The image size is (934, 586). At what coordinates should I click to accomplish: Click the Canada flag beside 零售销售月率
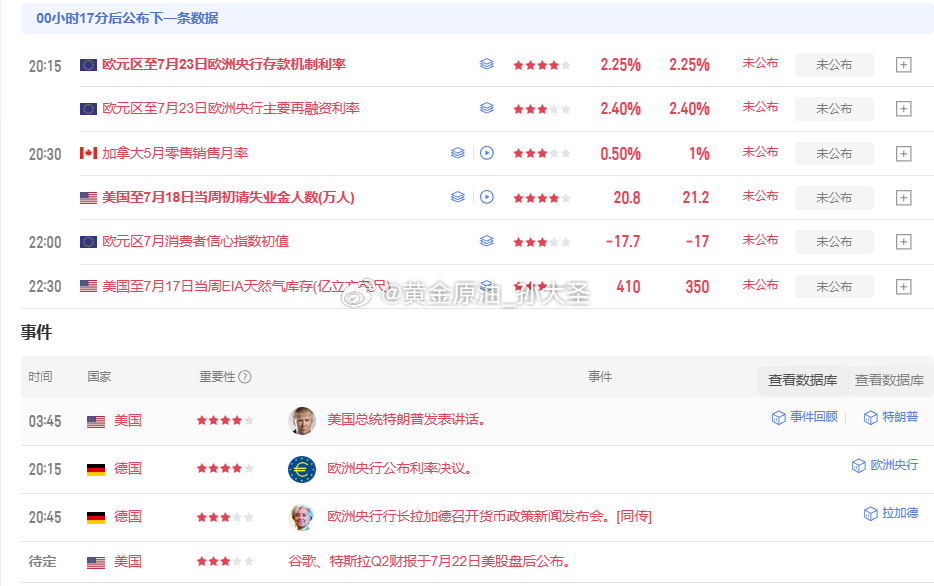pos(88,154)
